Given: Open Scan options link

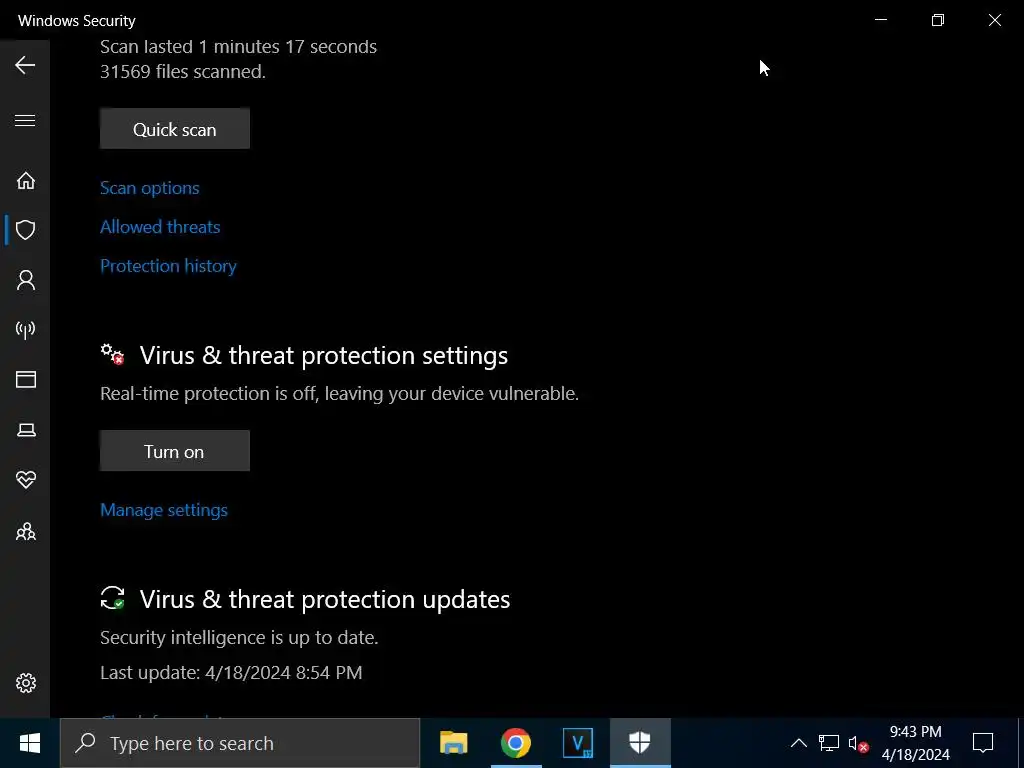Looking at the screenshot, I should [x=150, y=188].
